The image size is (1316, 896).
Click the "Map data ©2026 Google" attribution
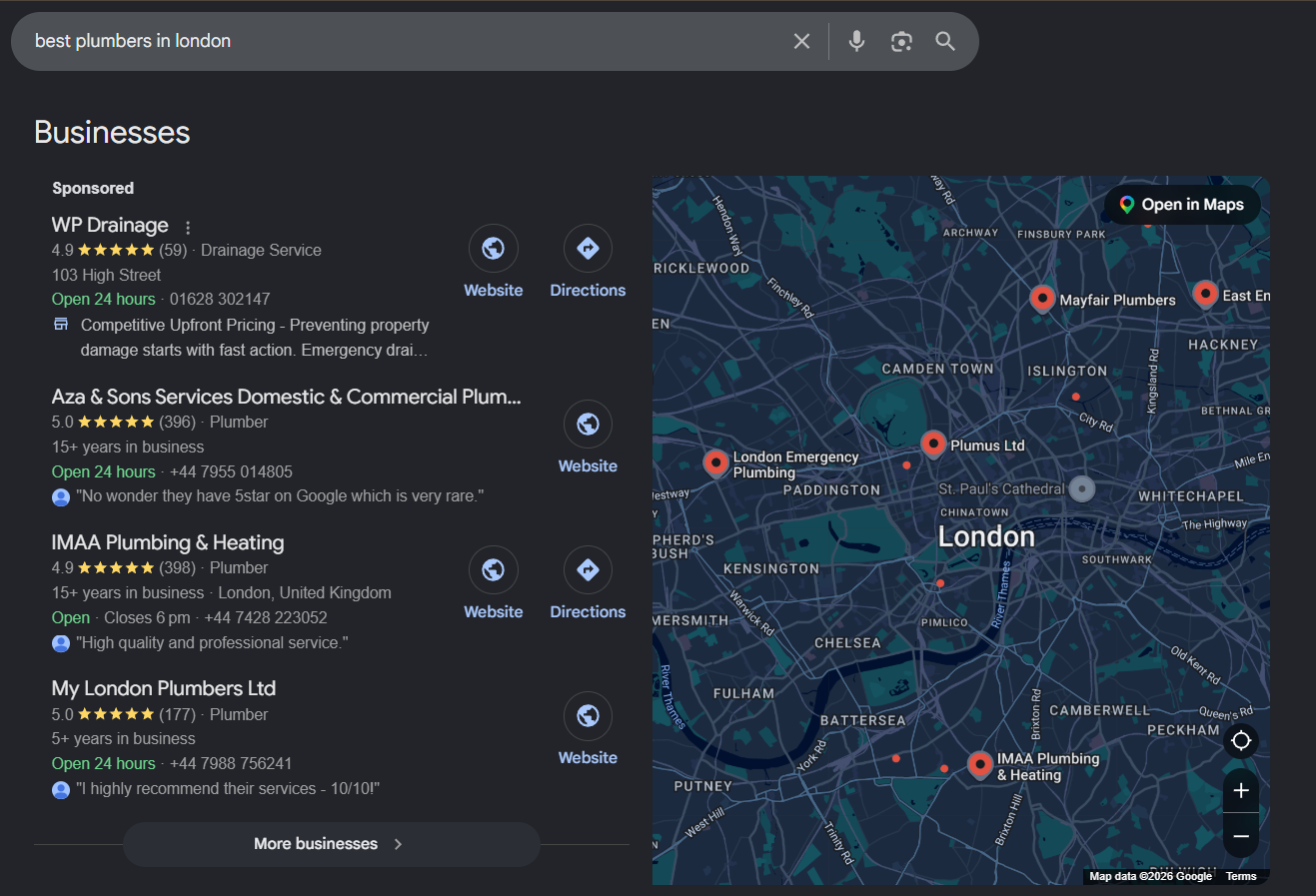pos(1150,876)
